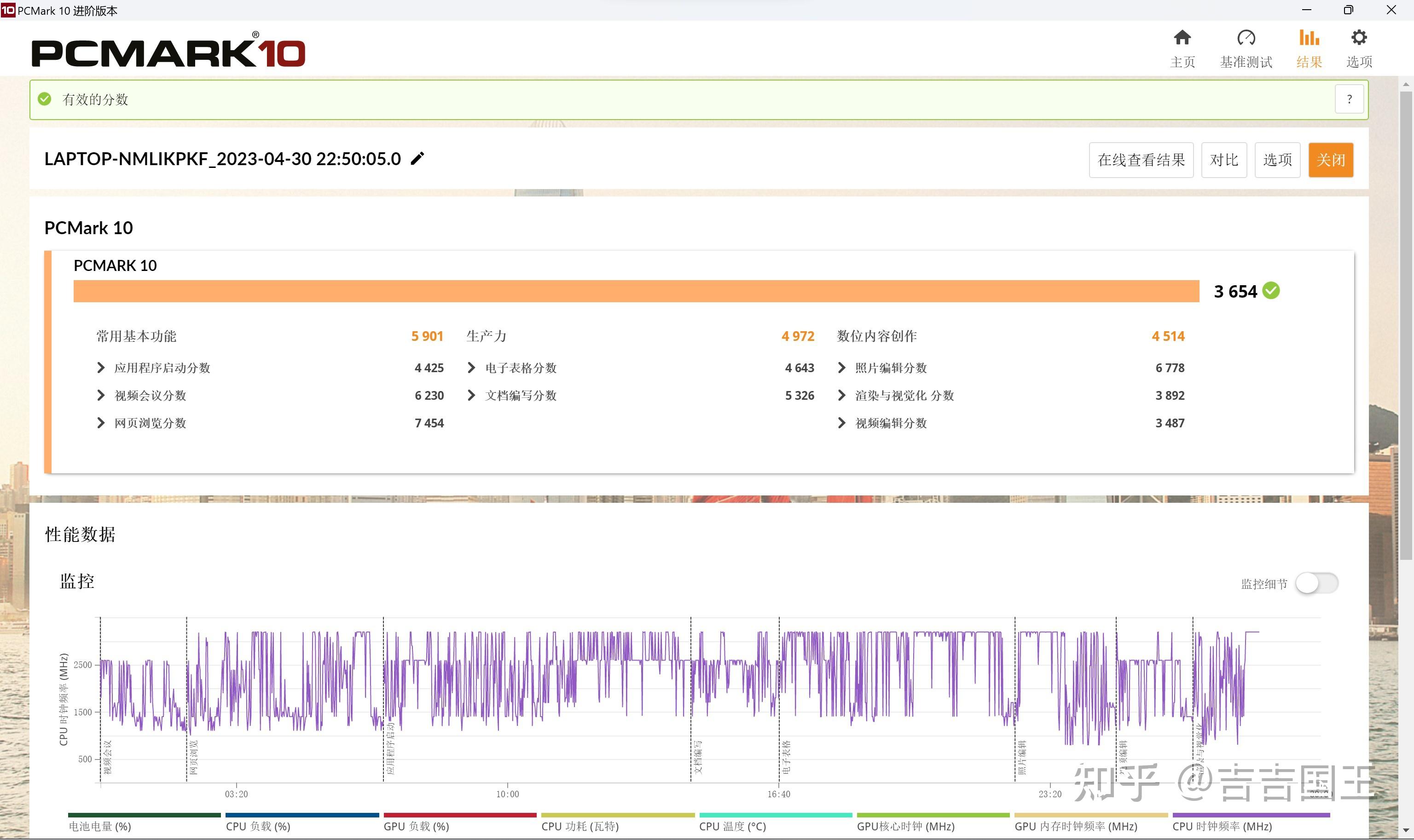1414x840 pixels.
Task: Toggle the 监控细节 monitoring details switch
Action: pyautogui.click(x=1316, y=584)
